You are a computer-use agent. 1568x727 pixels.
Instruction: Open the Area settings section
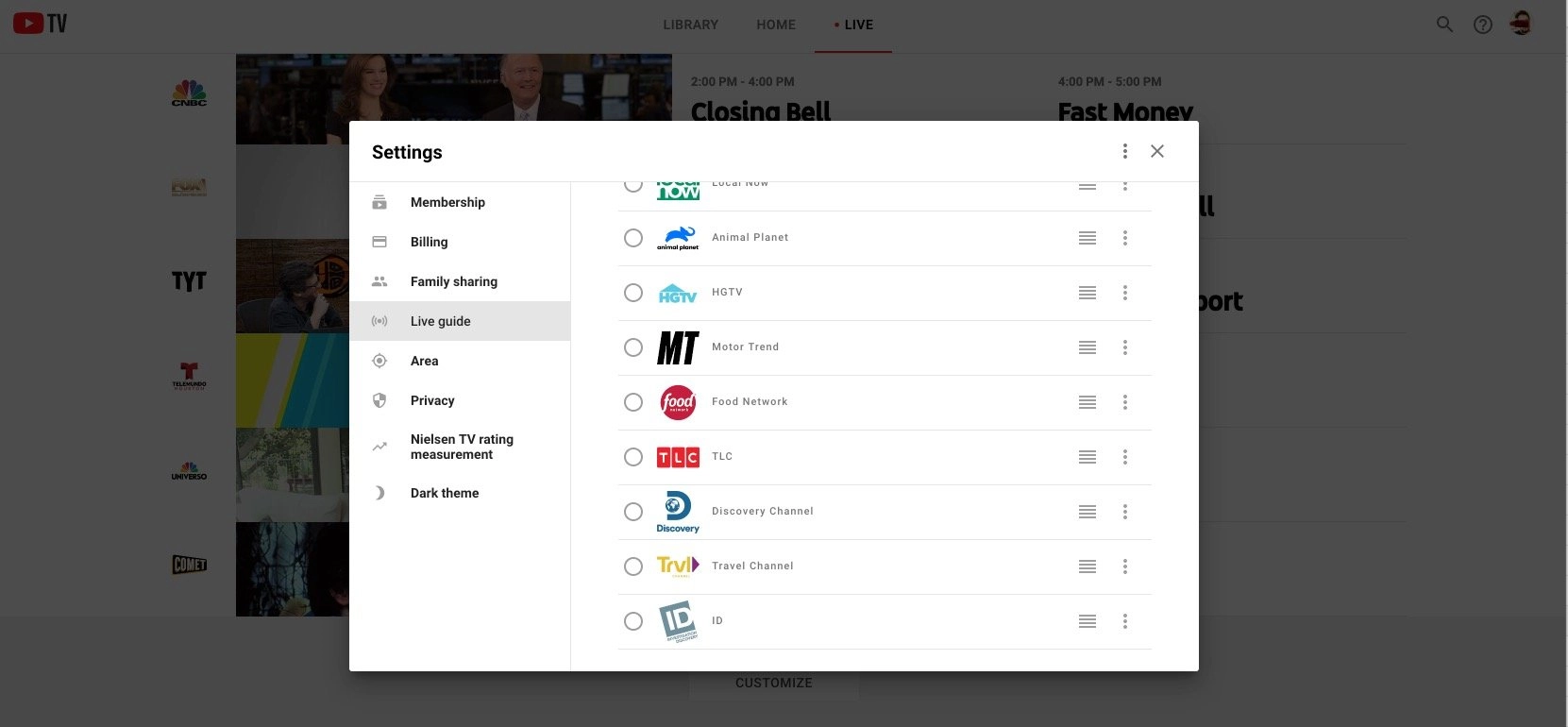460,361
